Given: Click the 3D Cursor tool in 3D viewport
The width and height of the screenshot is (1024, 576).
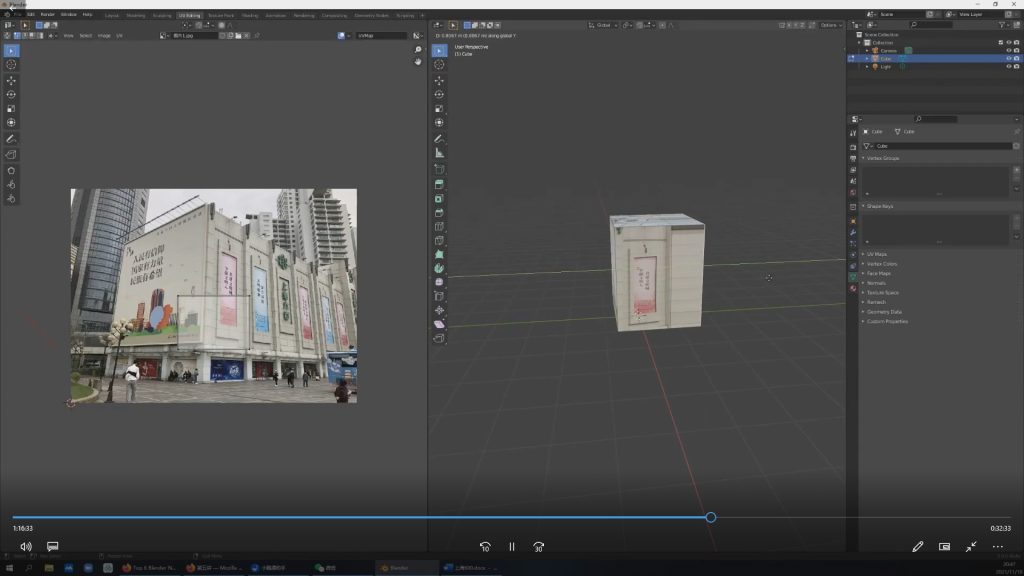Looking at the screenshot, I should point(439,65).
